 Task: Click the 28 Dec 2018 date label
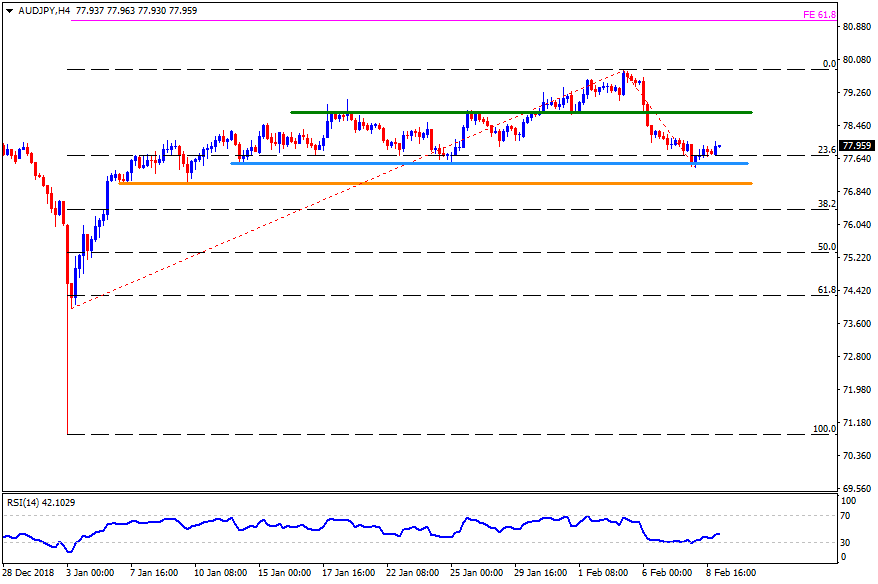click(29, 573)
